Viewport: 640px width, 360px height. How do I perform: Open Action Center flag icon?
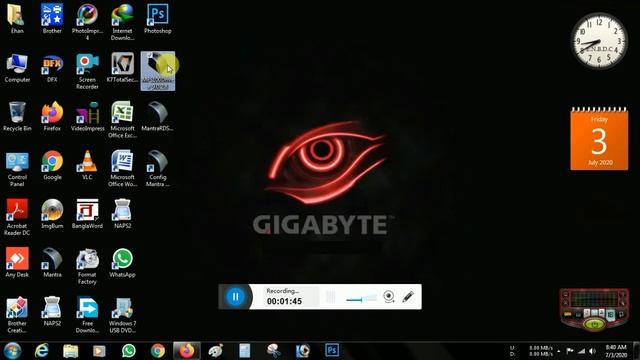(570, 351)
